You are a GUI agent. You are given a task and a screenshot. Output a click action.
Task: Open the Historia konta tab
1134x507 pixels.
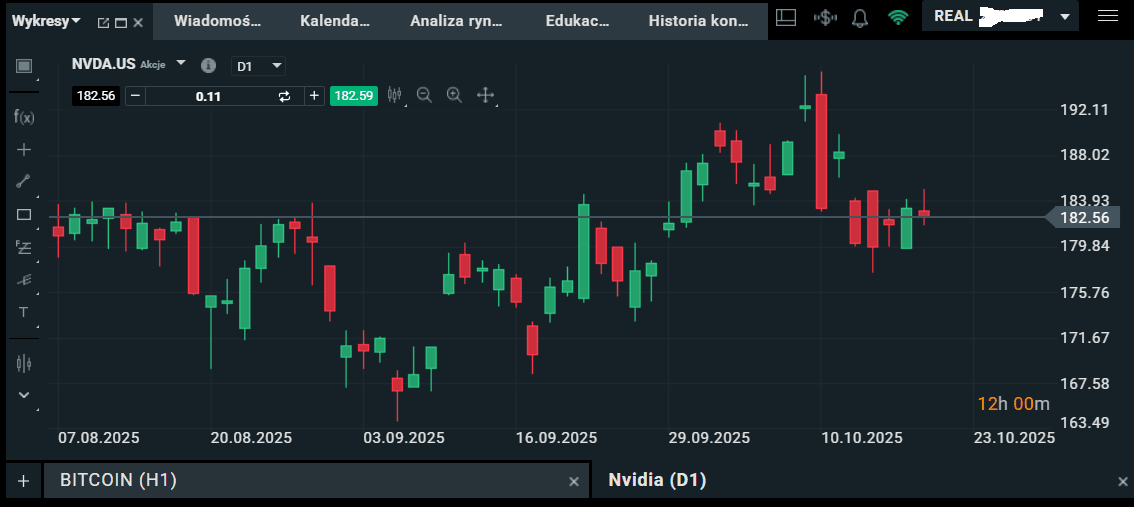click(705, 20)
